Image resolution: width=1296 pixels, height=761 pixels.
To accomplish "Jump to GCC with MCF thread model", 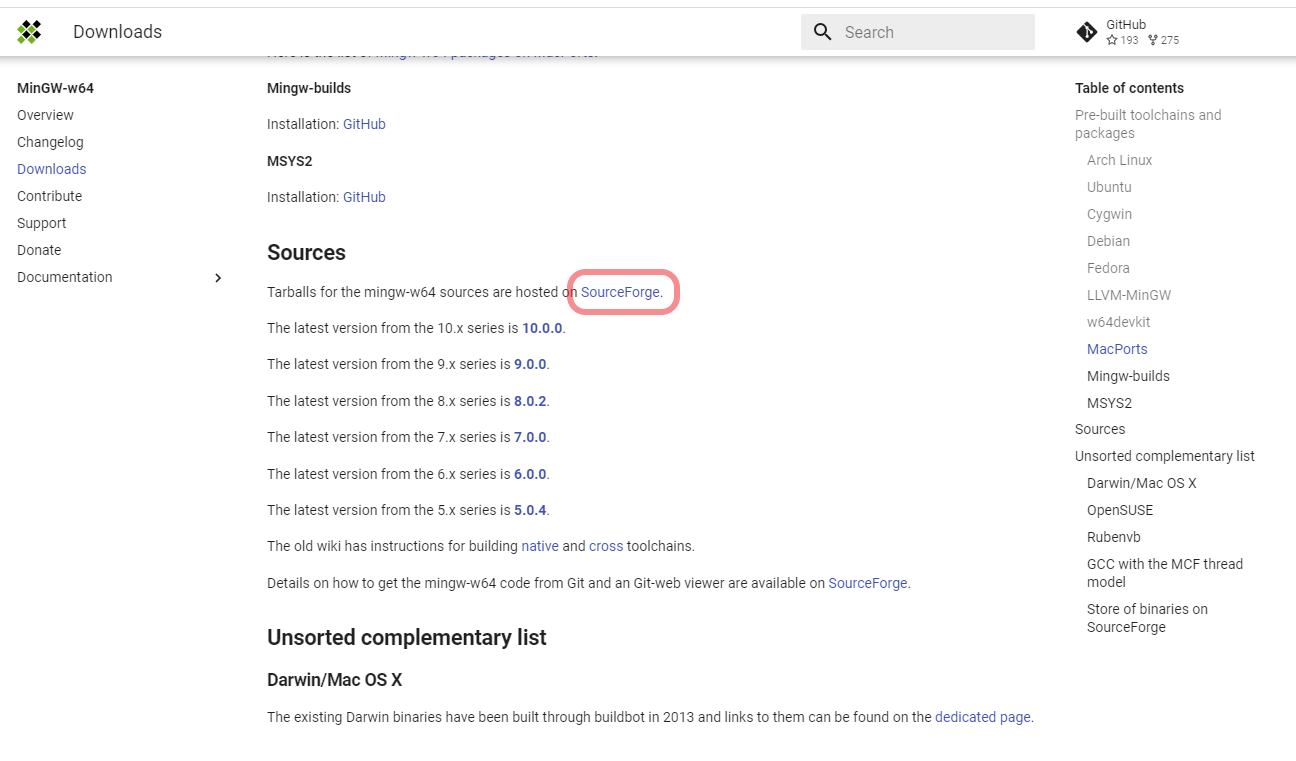I will click(x=1165, y=573).
